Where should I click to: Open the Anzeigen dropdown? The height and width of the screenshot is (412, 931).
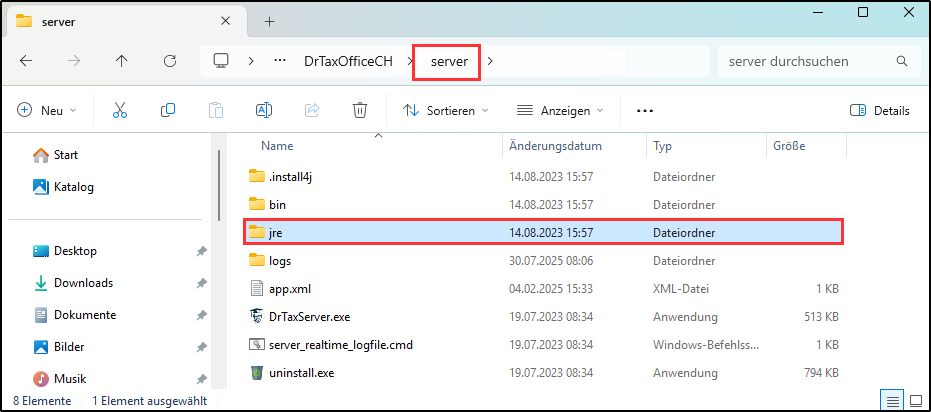pos(560,111)
